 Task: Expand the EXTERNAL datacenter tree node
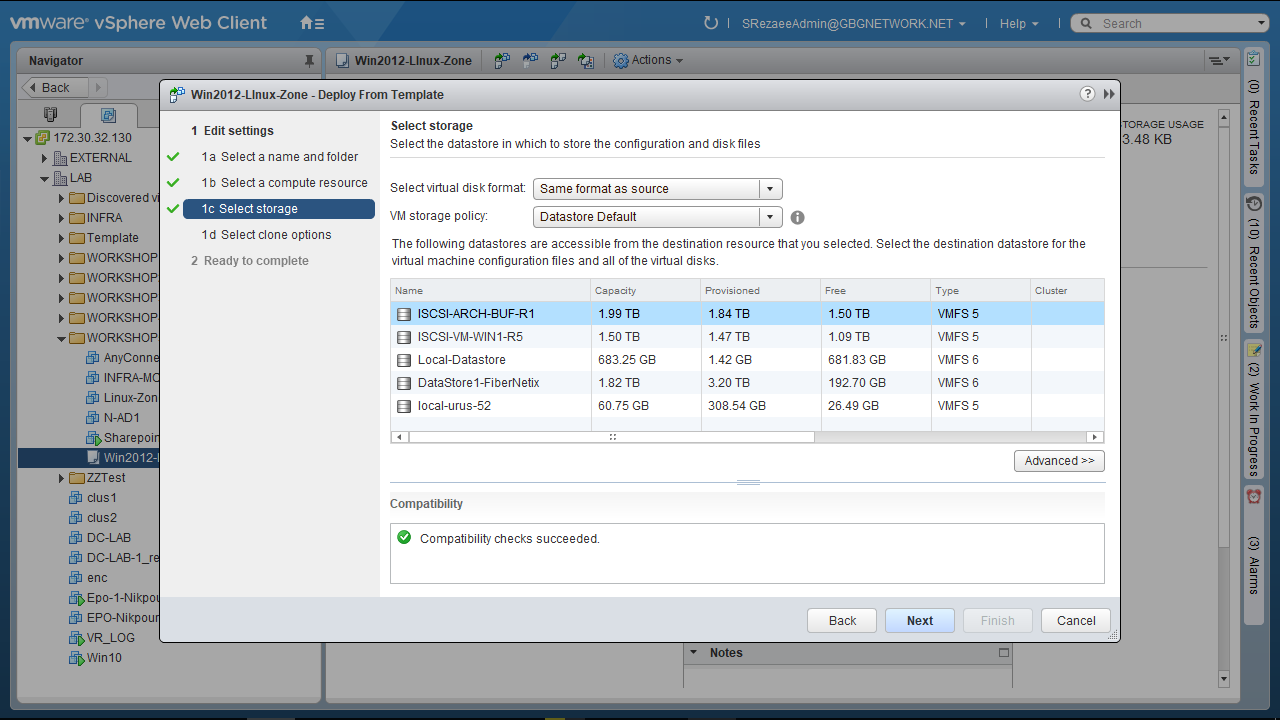[45, 158]
